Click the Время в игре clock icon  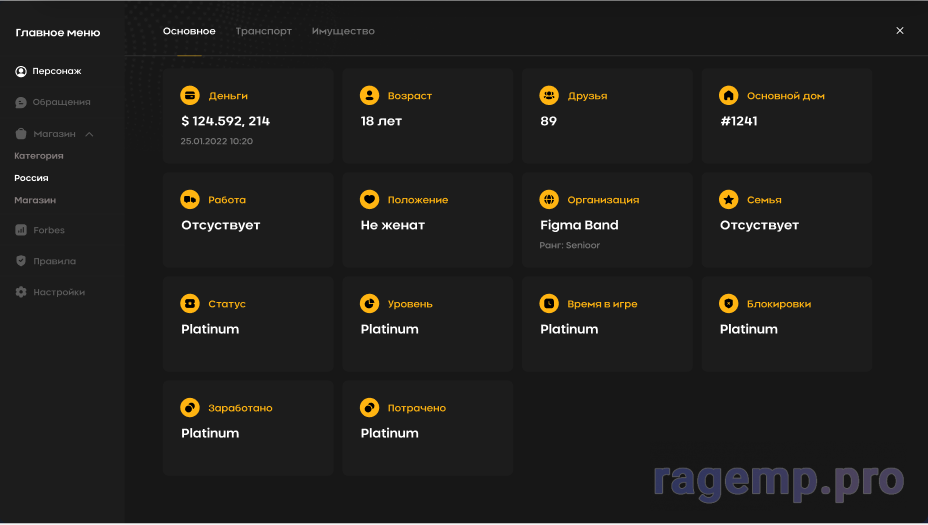point(549,304)
